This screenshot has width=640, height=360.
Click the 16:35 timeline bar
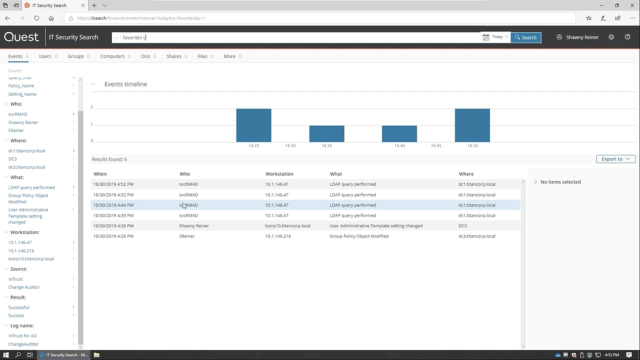(x=327, y=134)
